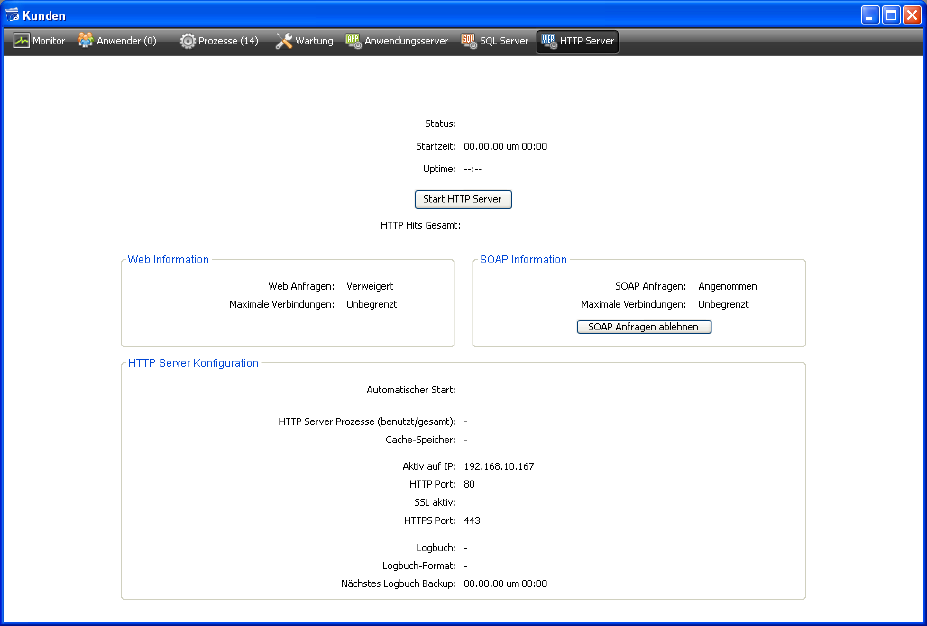Click the Prozesse gear icon
The image size is (927, 626).
187,41
